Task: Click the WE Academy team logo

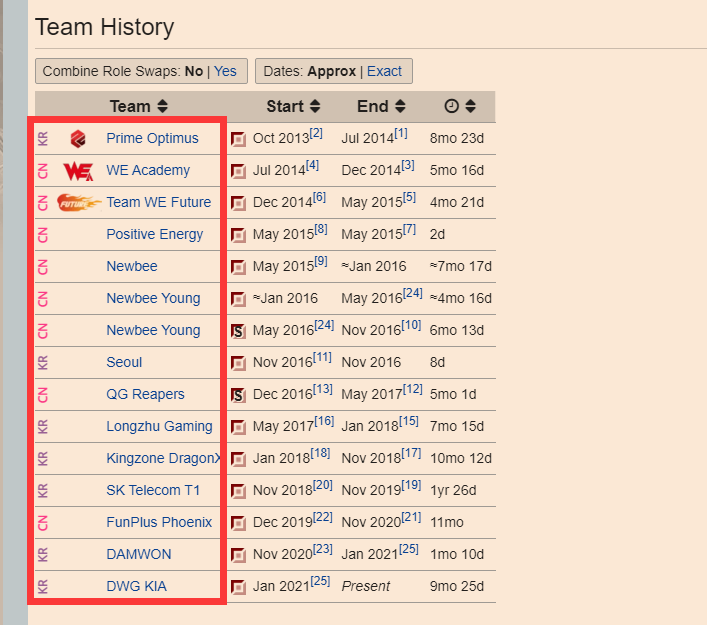Action: (78, 171)
